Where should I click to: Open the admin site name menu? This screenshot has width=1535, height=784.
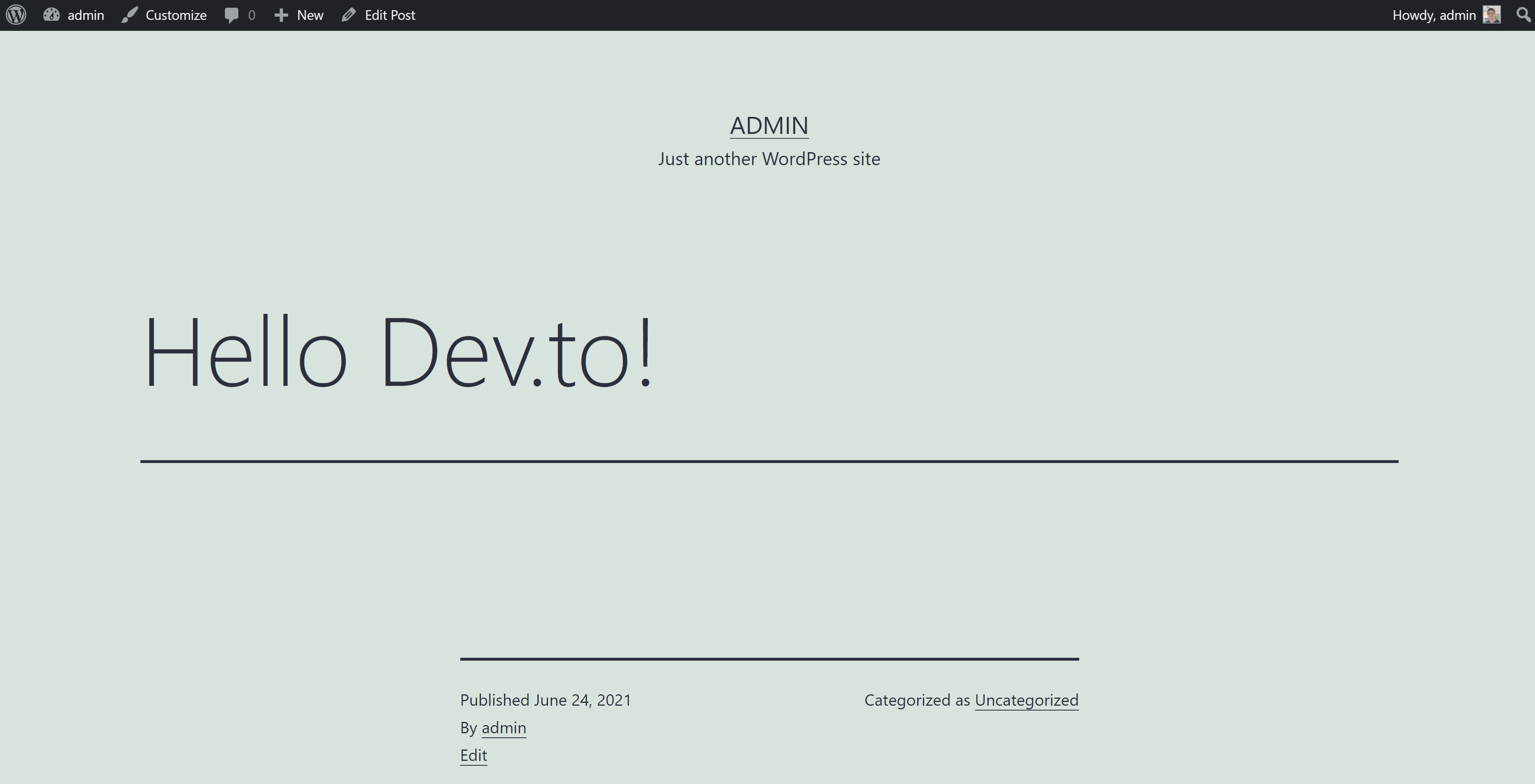click(x=86, y=15)
